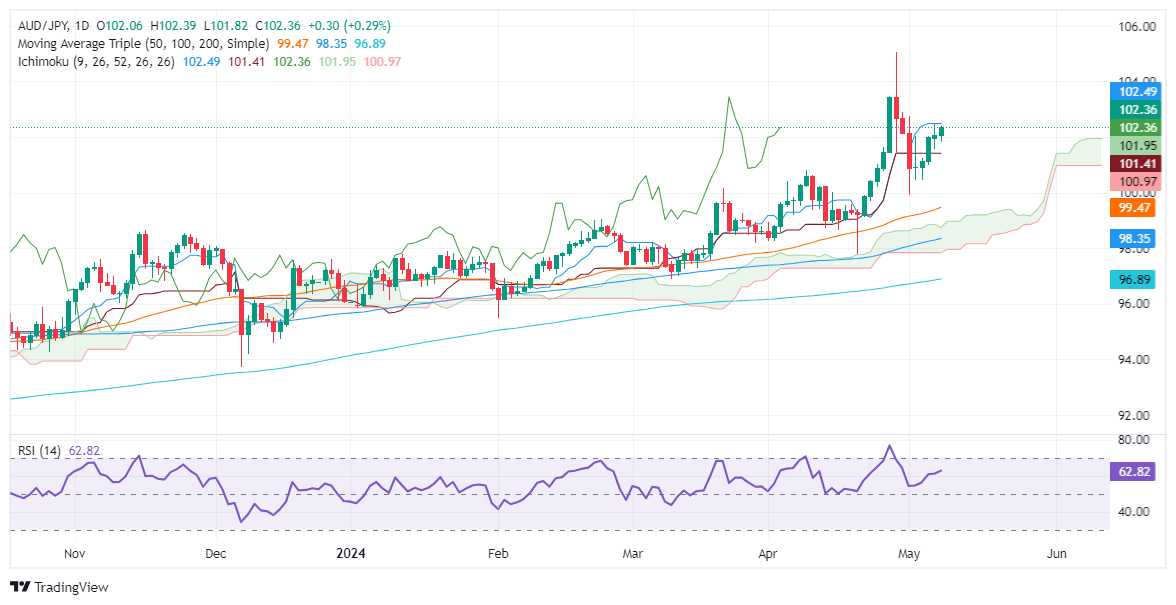
Task: Click the 106.00 price axis label
Action: coord(1136,27)
